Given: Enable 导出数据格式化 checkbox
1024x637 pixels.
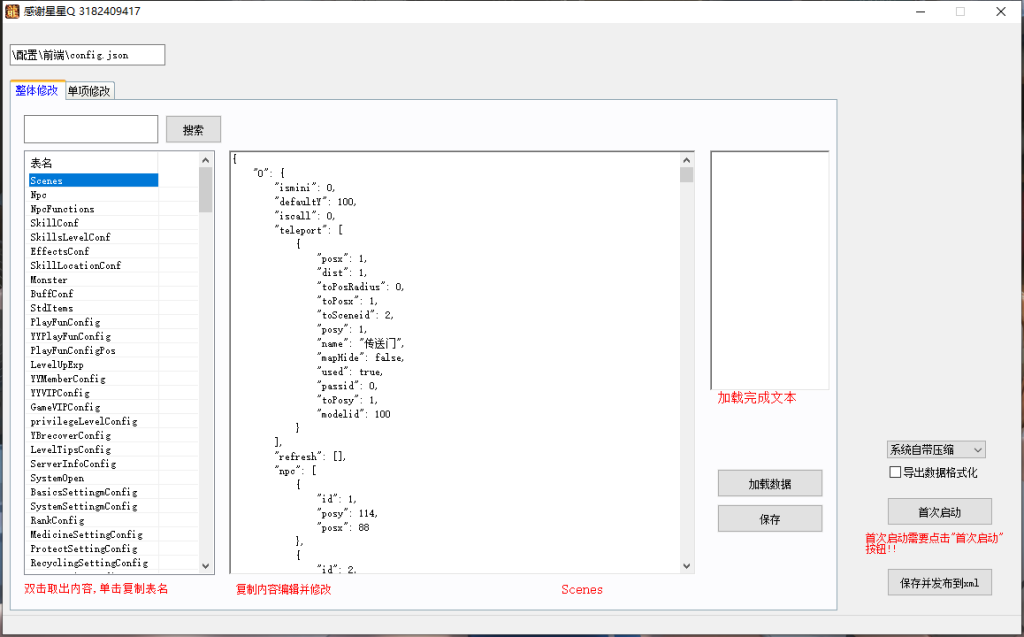Looking at the screenshot, I should coord(895,472).
